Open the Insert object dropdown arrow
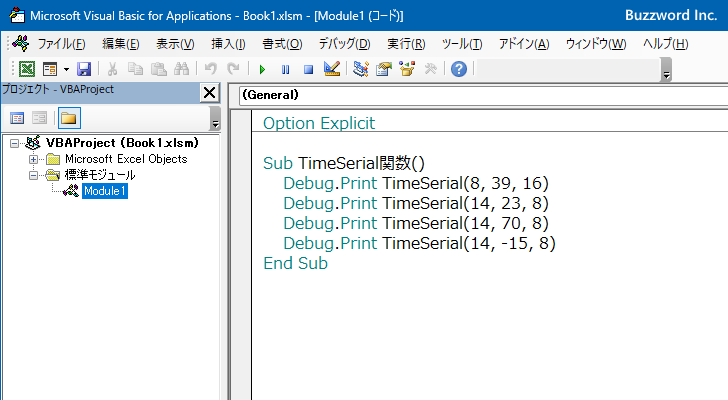 click(x=66, y=70)
